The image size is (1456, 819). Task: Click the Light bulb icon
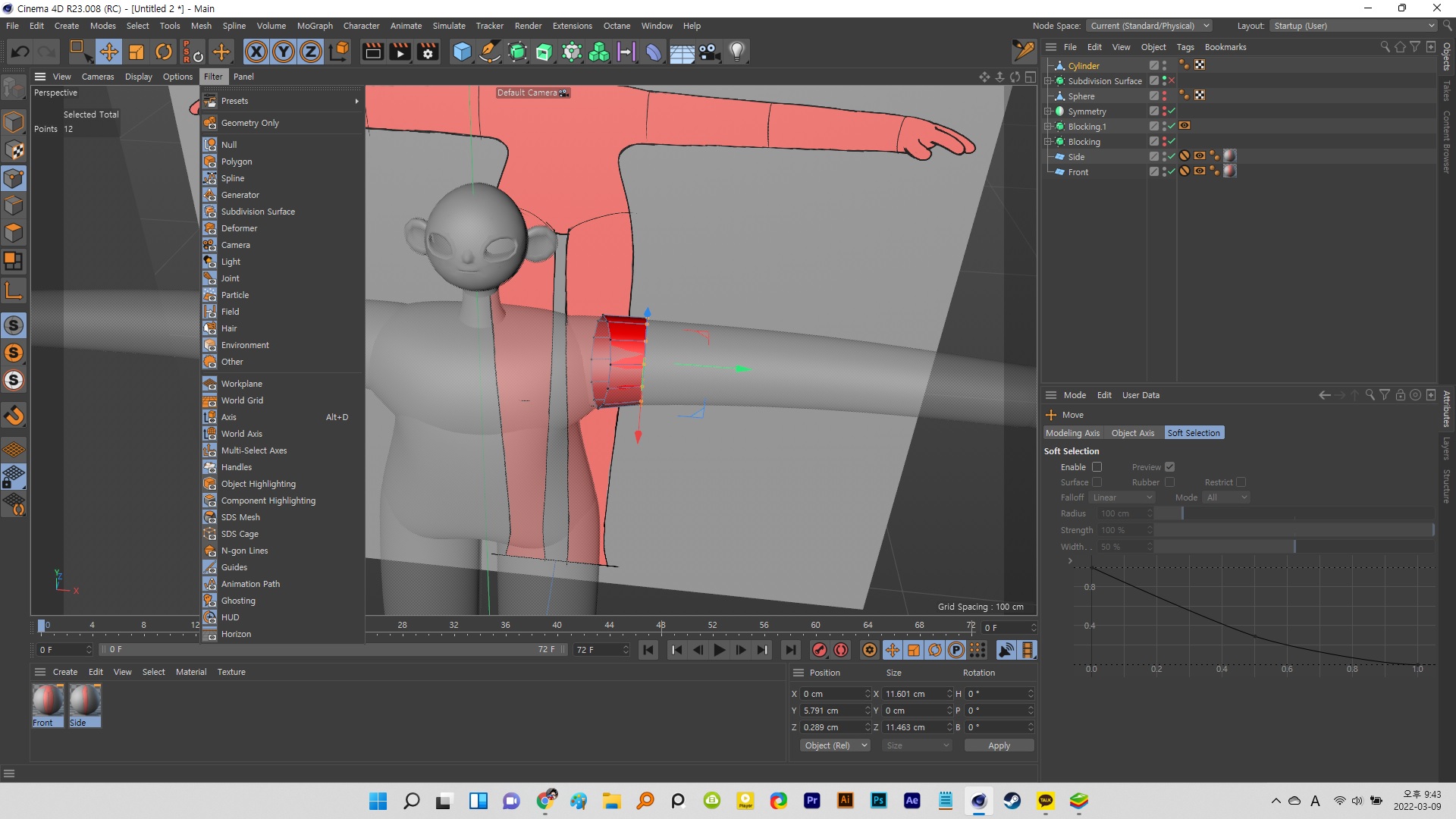tap(737, 52)
